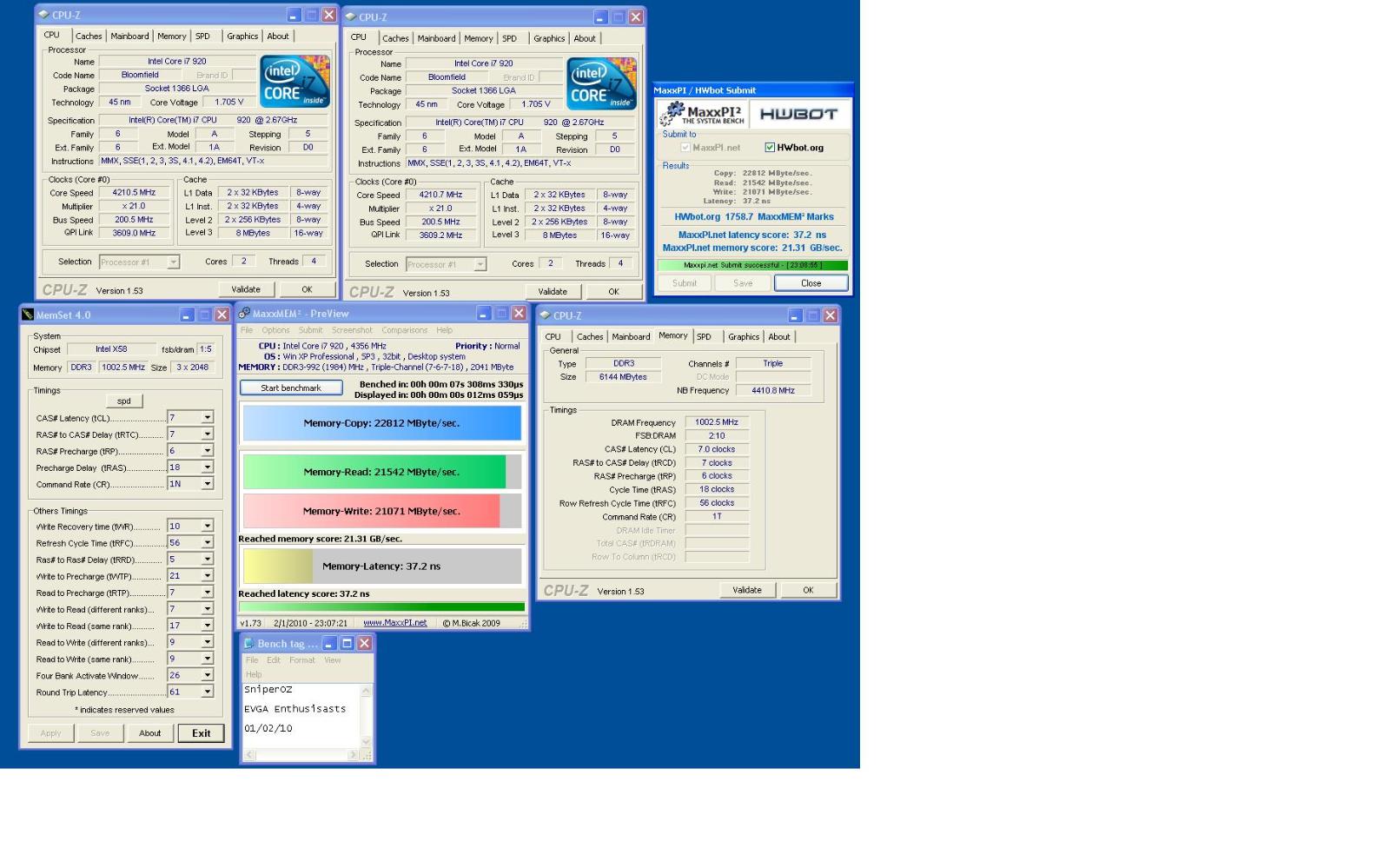Click the DRAM Frequency 1002.5 MHz value
This screenshot has height=868, width=1390.
[x=717, y=422]
